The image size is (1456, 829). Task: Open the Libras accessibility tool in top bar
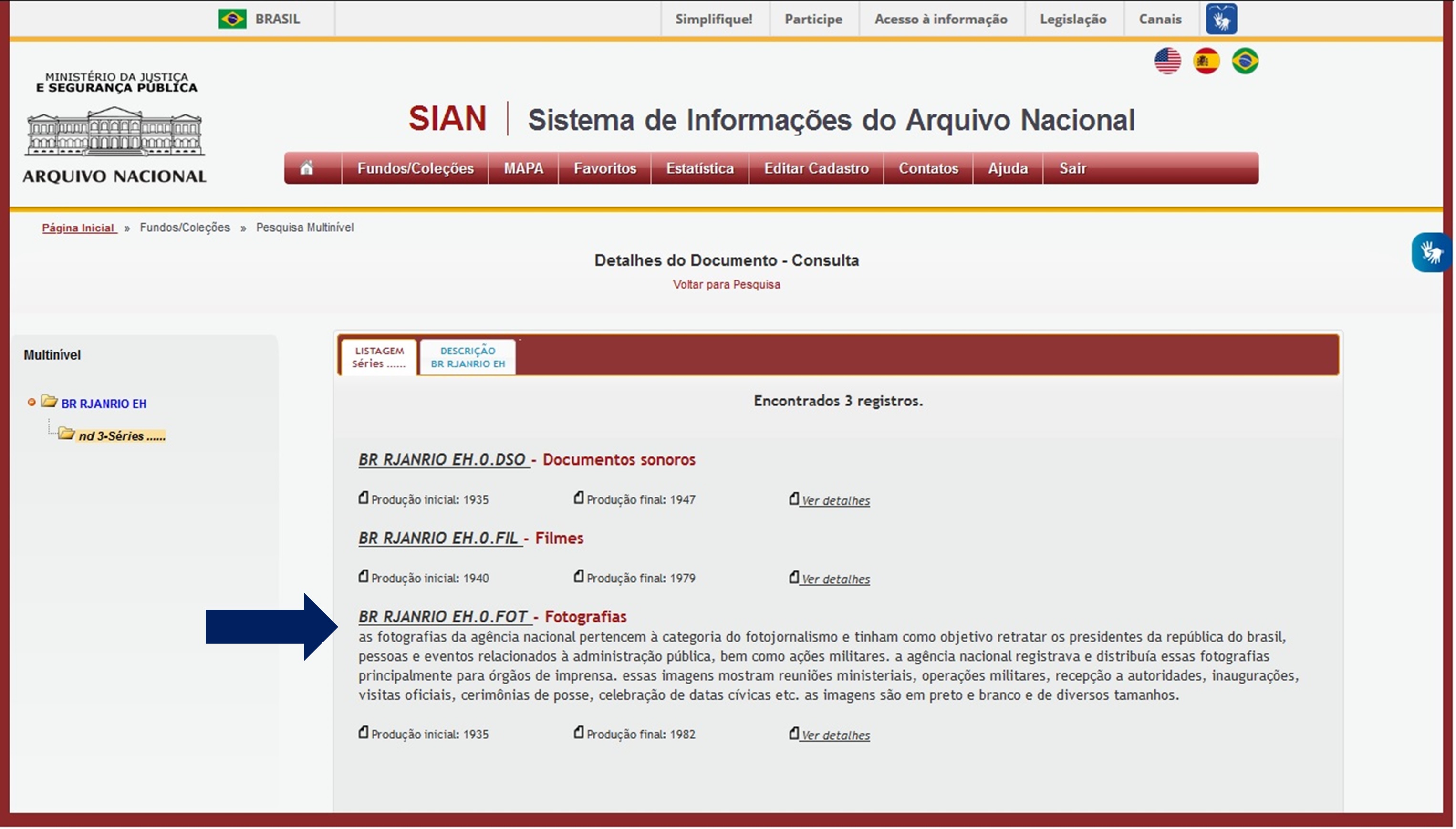coord(1223,18)
